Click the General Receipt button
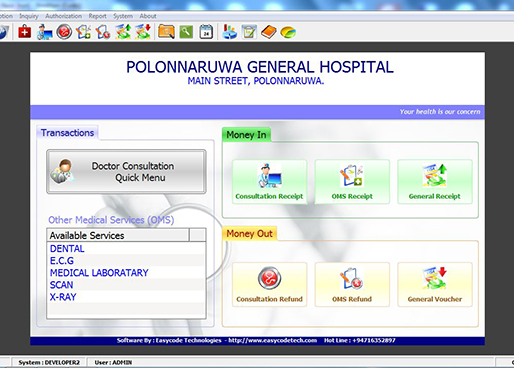Screen dimensions: 514x368 [x=435, y=182]
